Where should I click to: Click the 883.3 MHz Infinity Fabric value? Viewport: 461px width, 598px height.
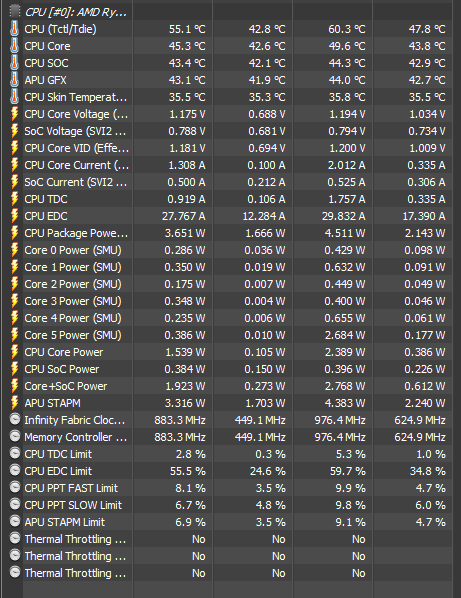pos(180,420)
